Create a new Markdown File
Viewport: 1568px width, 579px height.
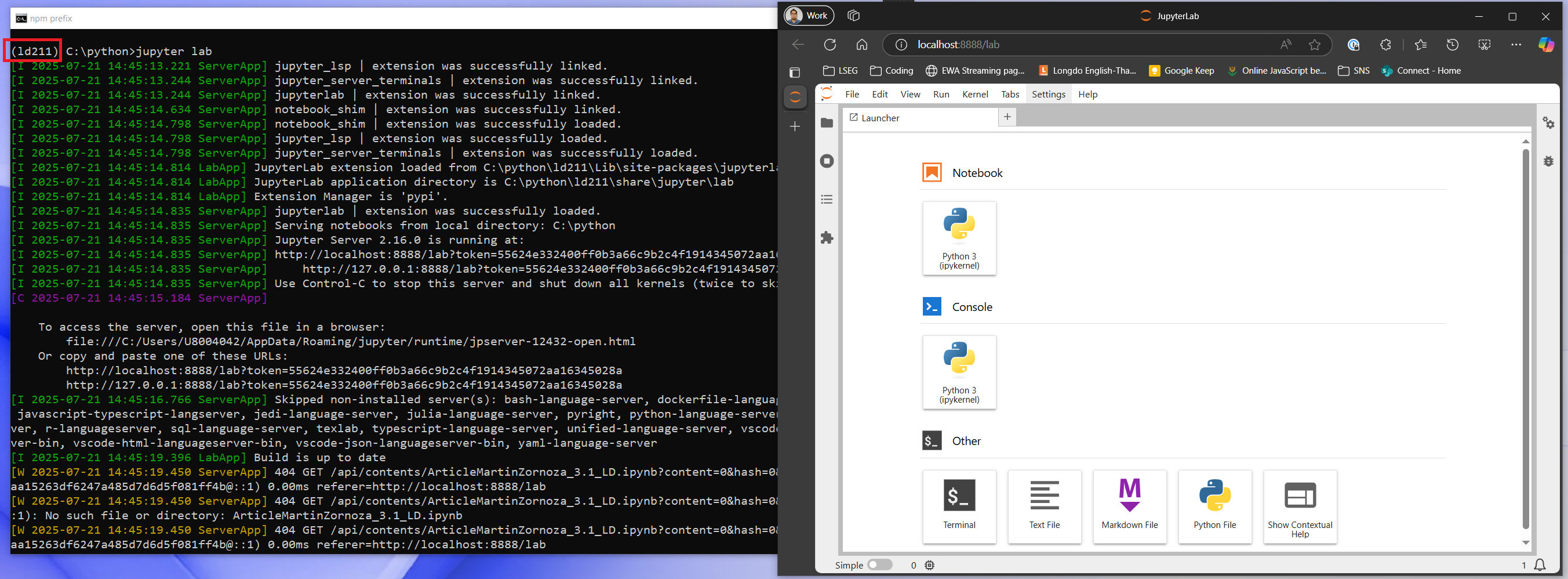(1130, 506)
